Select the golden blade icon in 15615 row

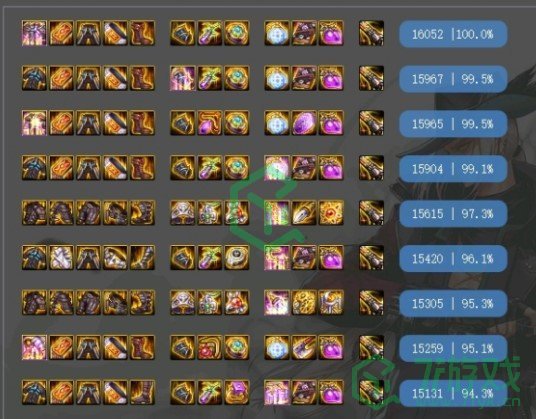(304, 213)
